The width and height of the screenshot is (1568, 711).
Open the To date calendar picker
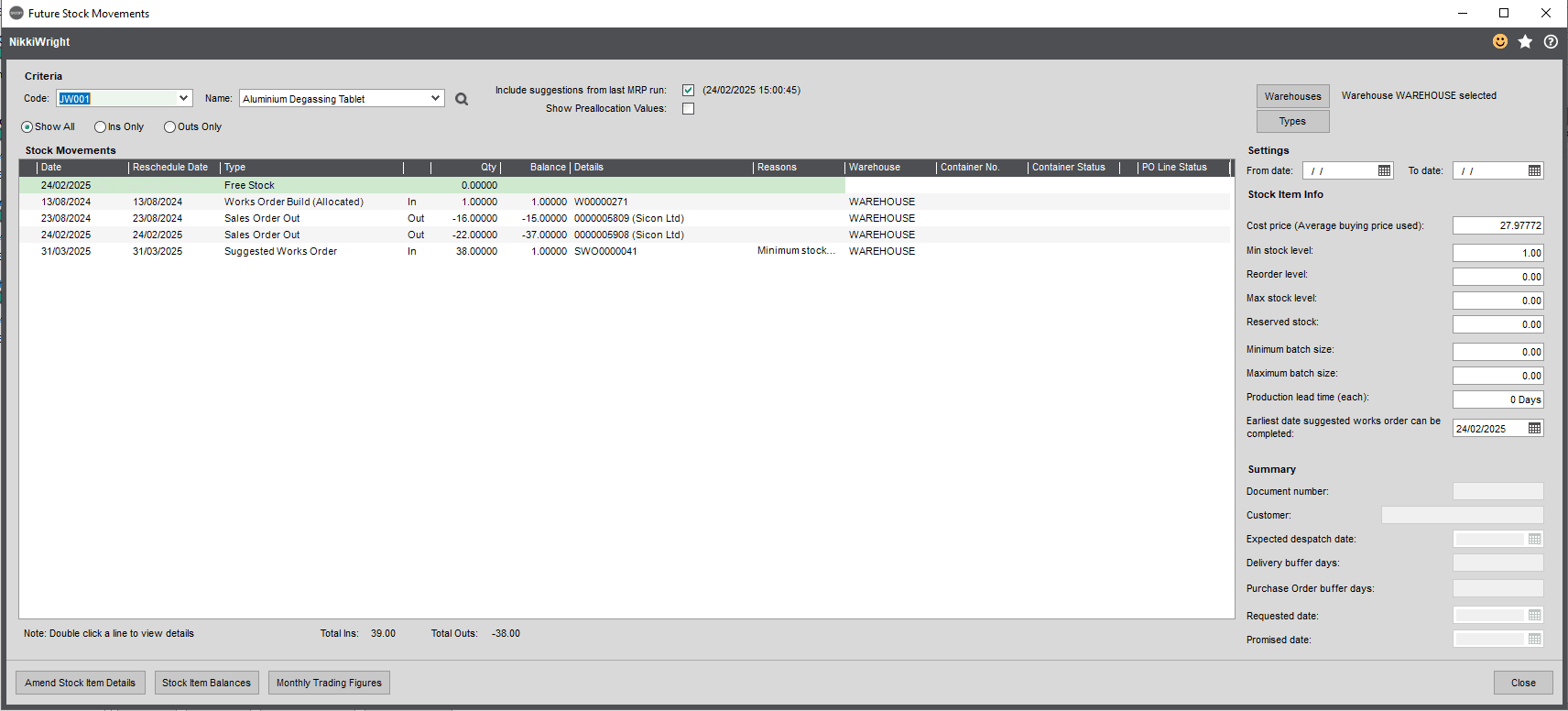coord(1534,170)
